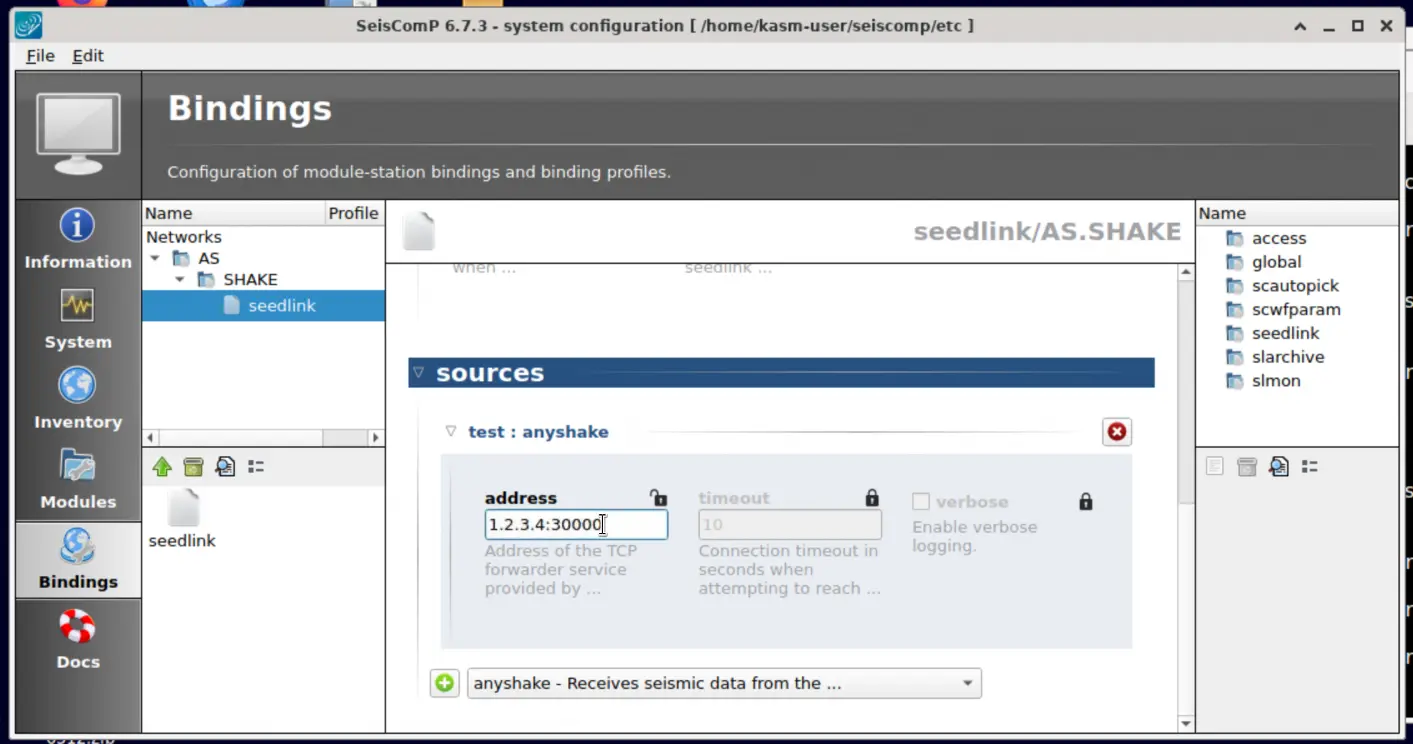Click the title bar's up-arrow shade button

1299,27
